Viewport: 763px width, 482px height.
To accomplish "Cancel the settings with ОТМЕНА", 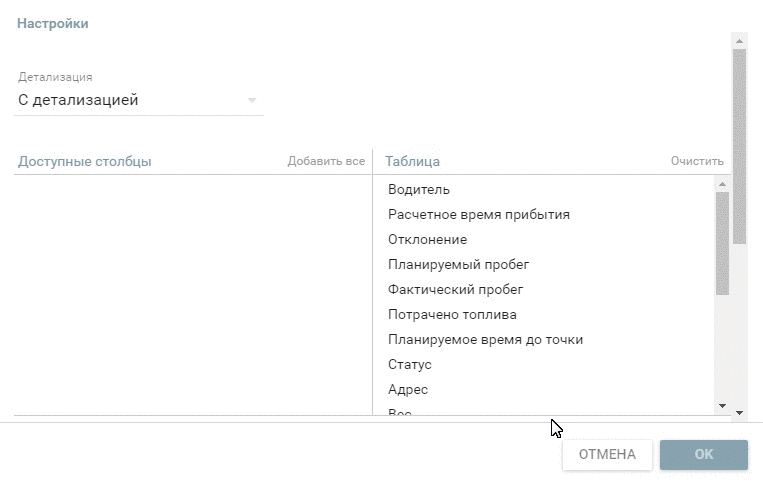I will click(607, 454).
